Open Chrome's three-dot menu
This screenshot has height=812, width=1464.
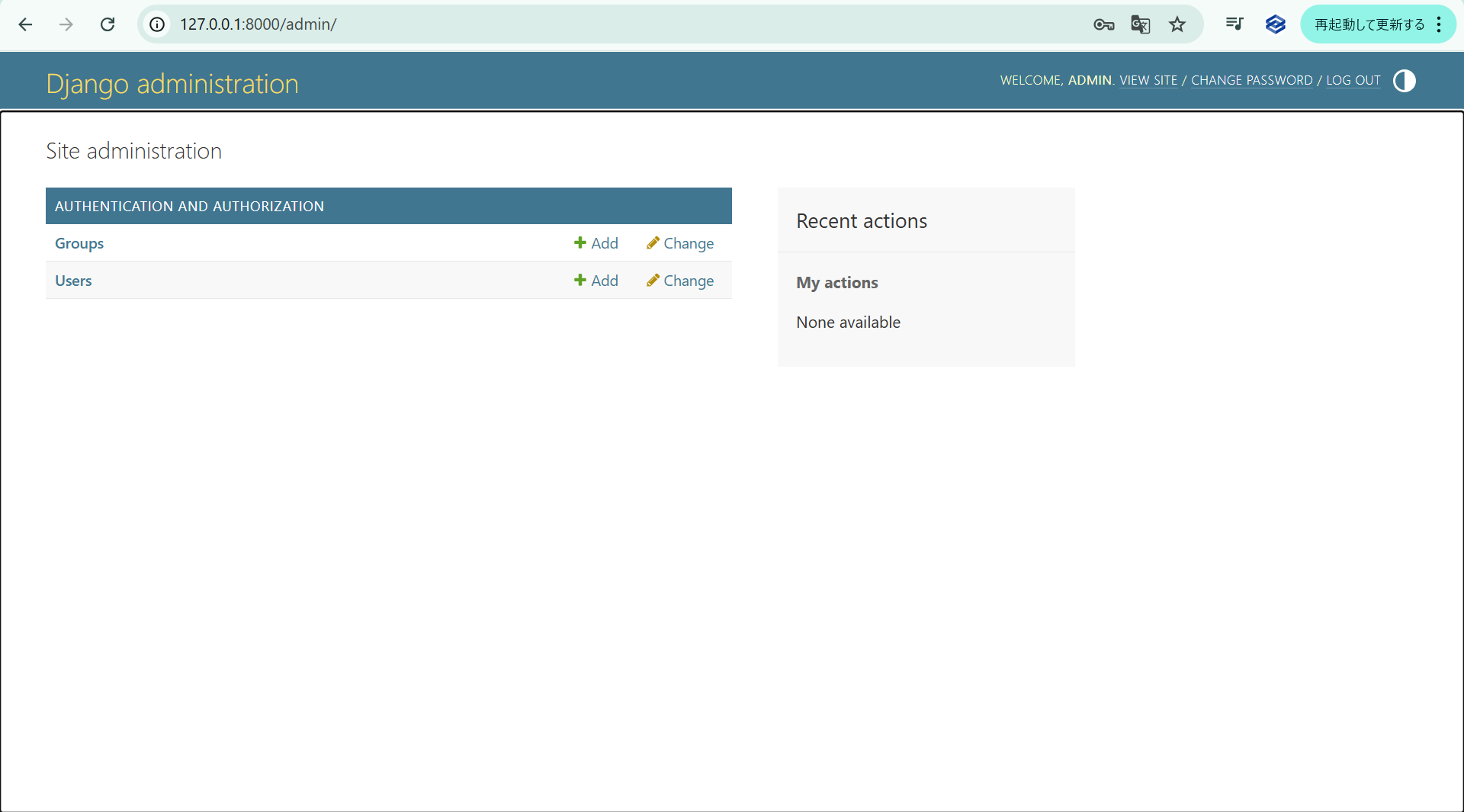(1439, 24)
